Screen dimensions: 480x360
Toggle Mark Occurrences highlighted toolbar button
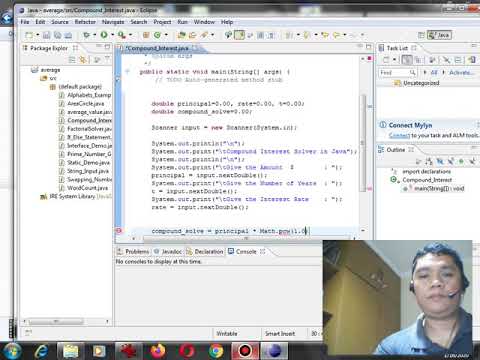(239, 35)
